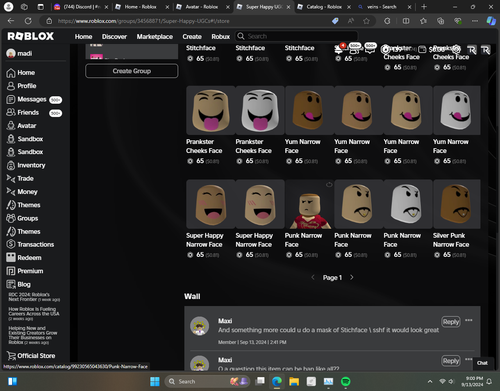Open Inventory from the sidebar

click(x=26, y=165)
